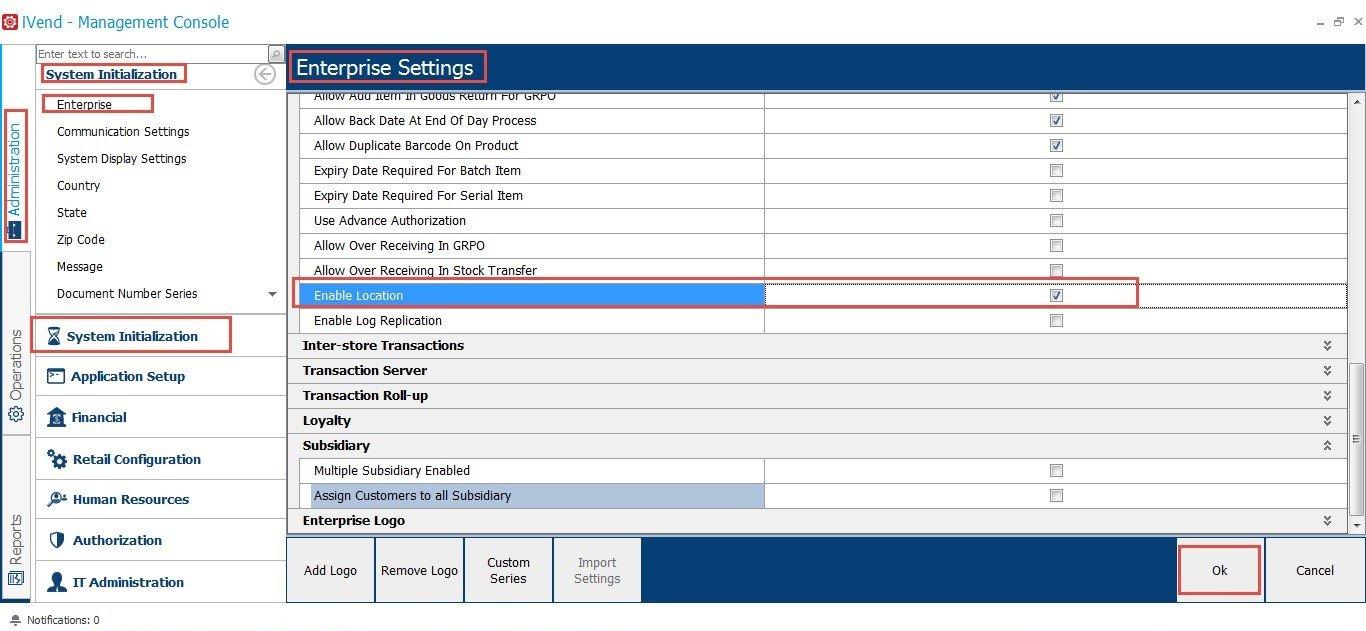
Task: Uncheck the Enable Location checkbox
Action: 1056,295
